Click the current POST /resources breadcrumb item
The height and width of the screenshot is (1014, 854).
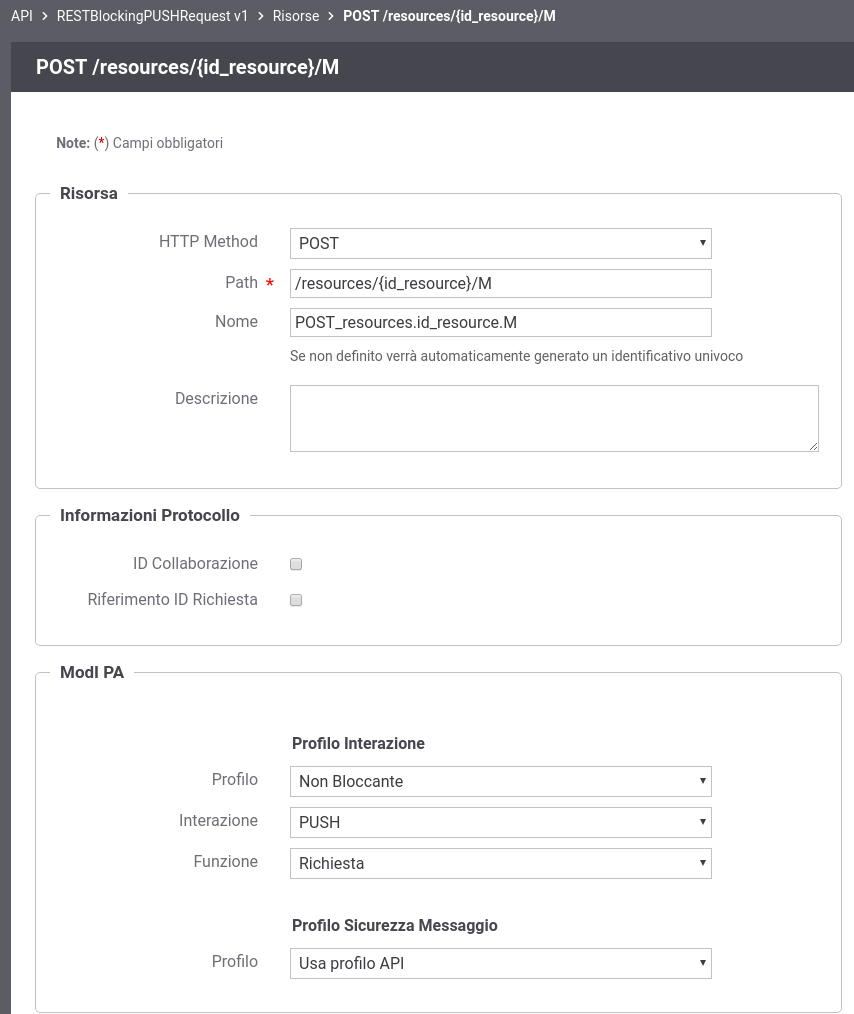(x=449, y=16)
